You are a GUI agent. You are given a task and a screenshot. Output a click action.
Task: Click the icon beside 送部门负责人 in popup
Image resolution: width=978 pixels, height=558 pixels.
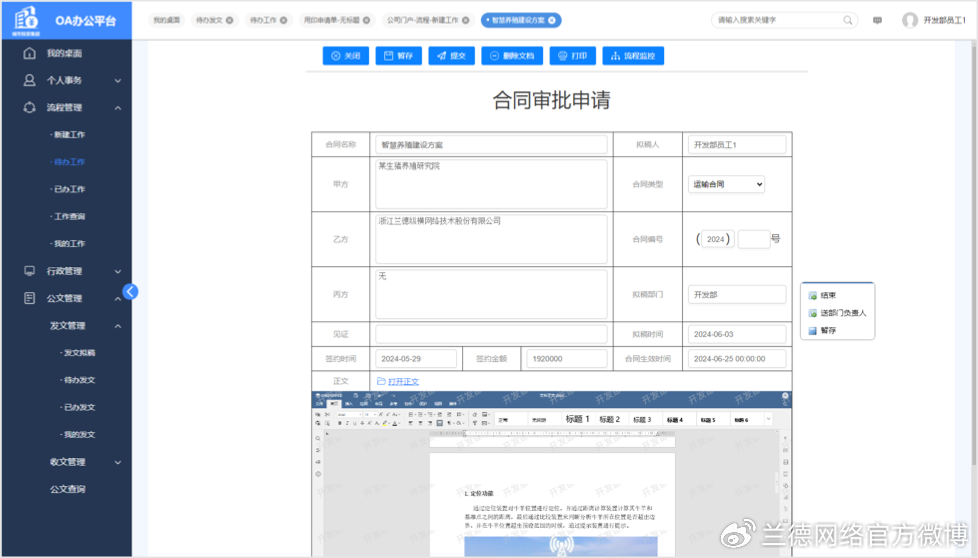pos(813,313)
